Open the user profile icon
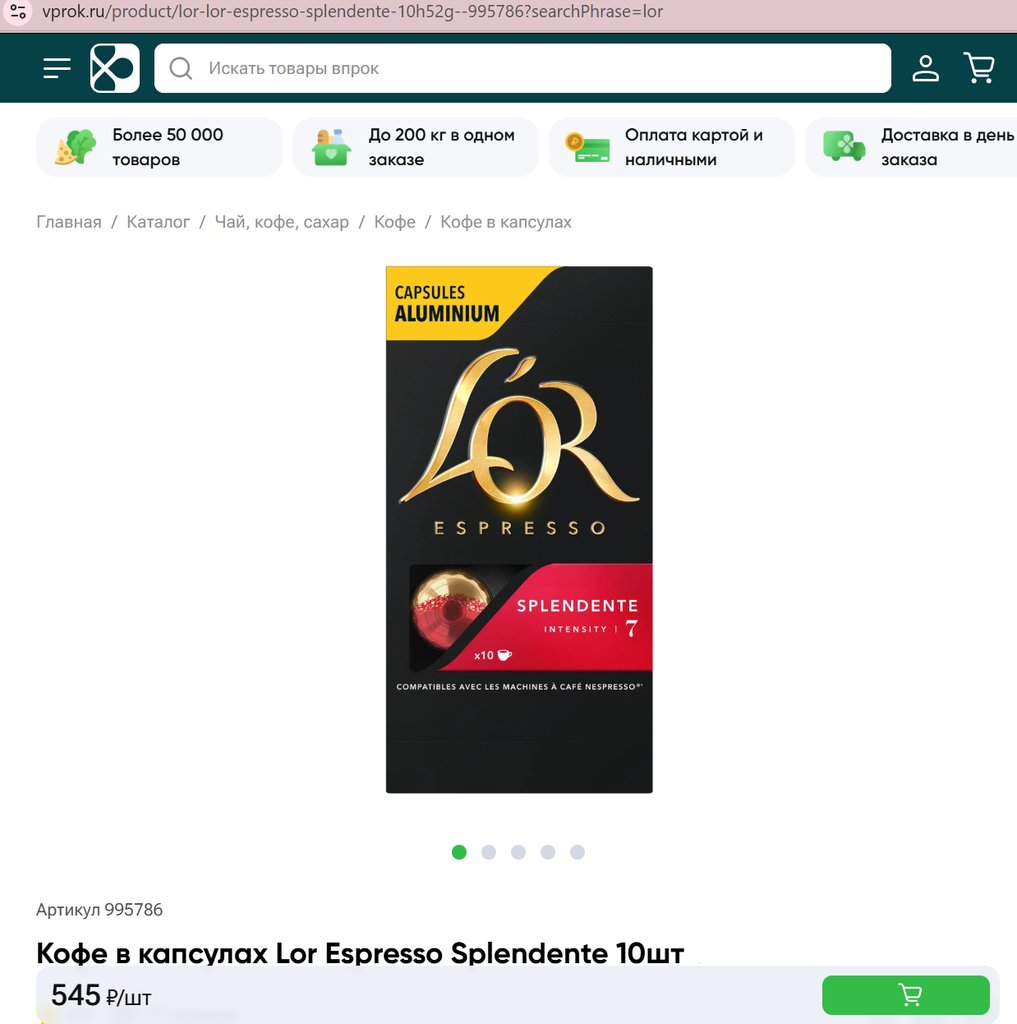The height and width of the screenshot is (1024, 1017). [x=926, y=68]
